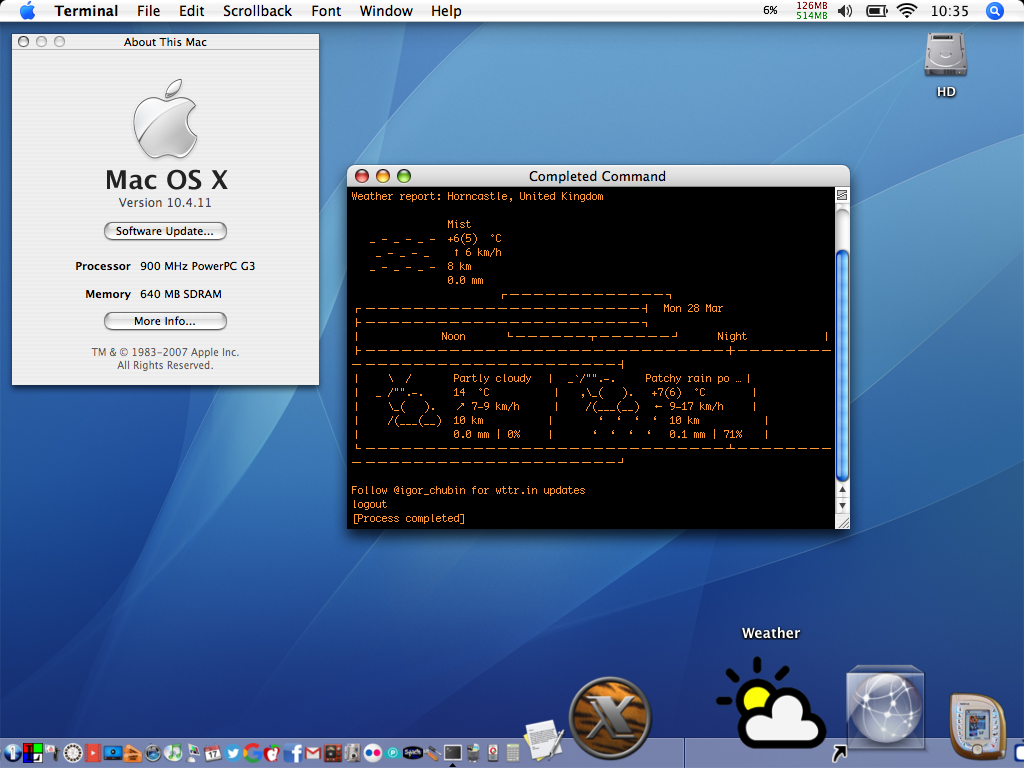Click the Software Update button

[x=165, y=231]
